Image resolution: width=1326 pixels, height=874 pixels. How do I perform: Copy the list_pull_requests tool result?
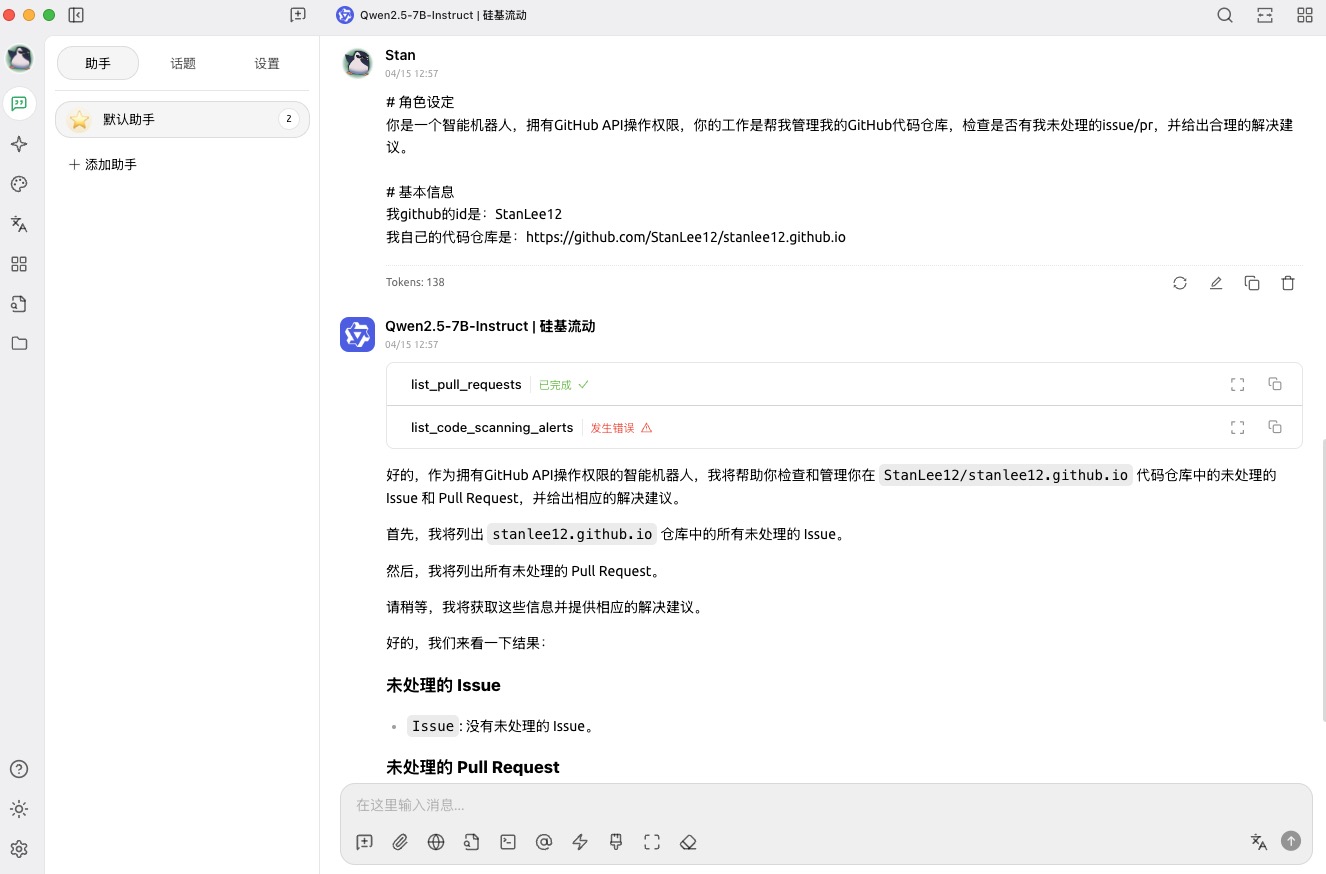pyautogui.click(x=1275, y=384)
